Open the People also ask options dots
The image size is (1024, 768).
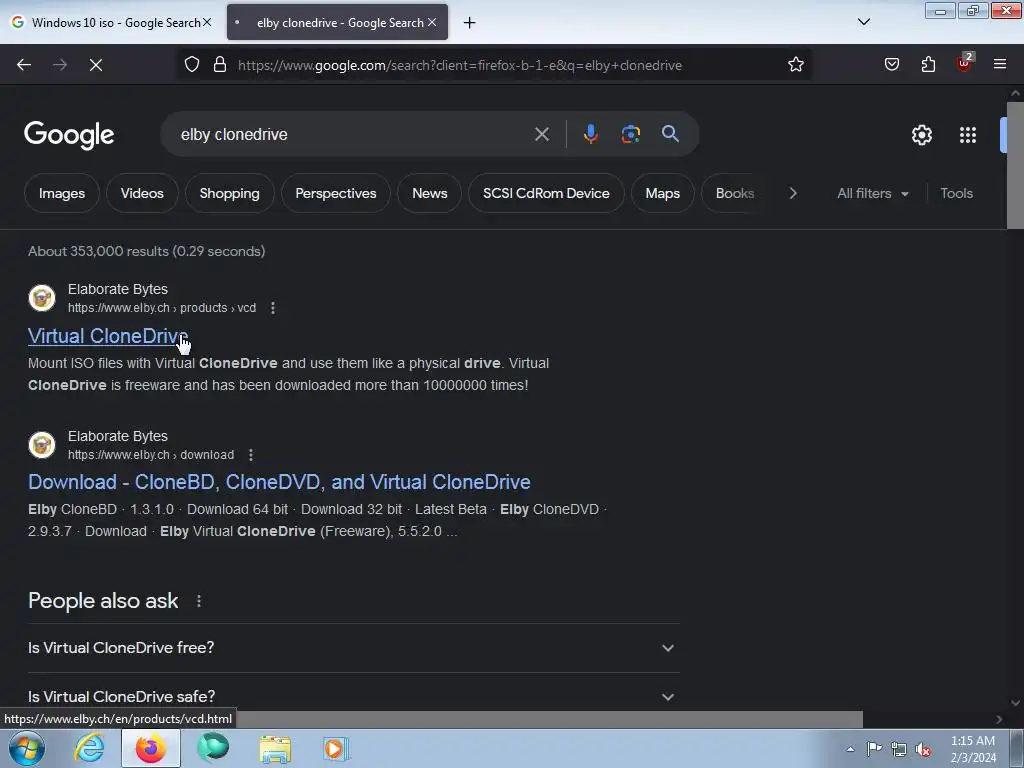pos(199,601)
